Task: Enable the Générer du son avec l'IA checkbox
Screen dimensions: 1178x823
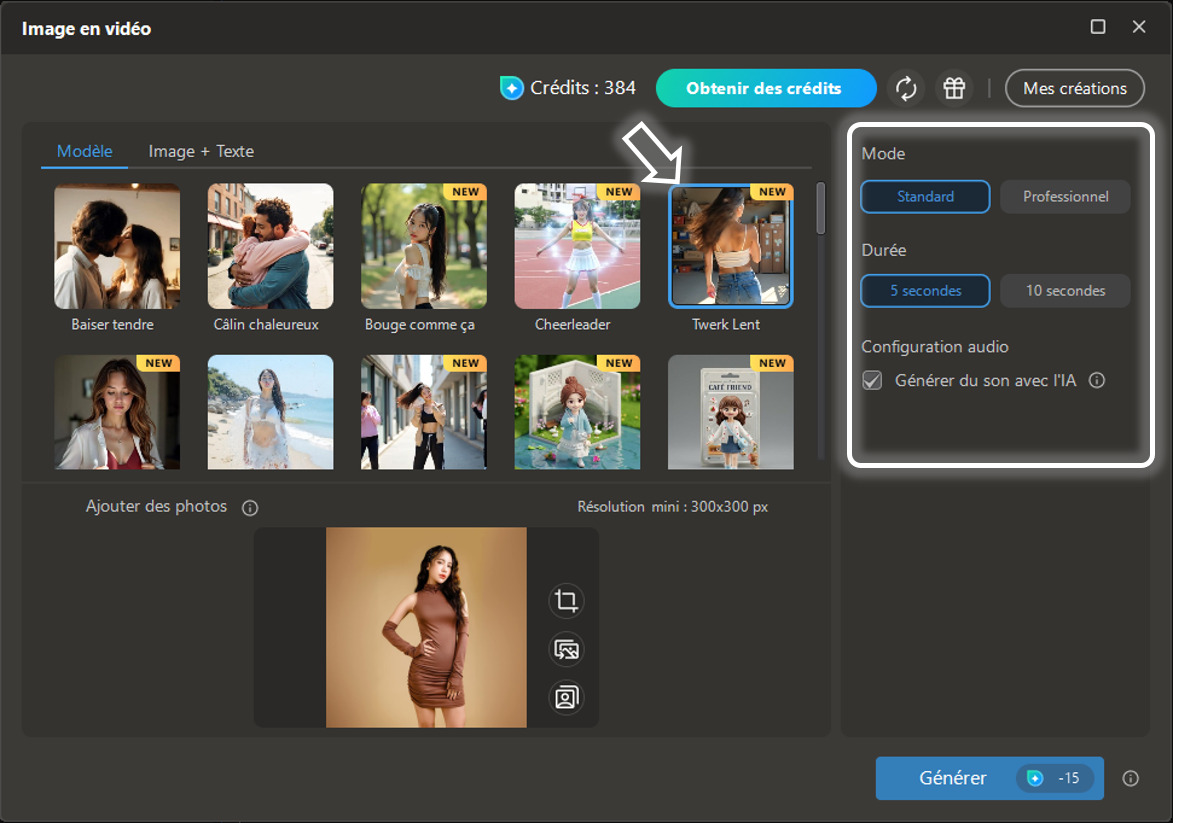Action: click(872, 380)
